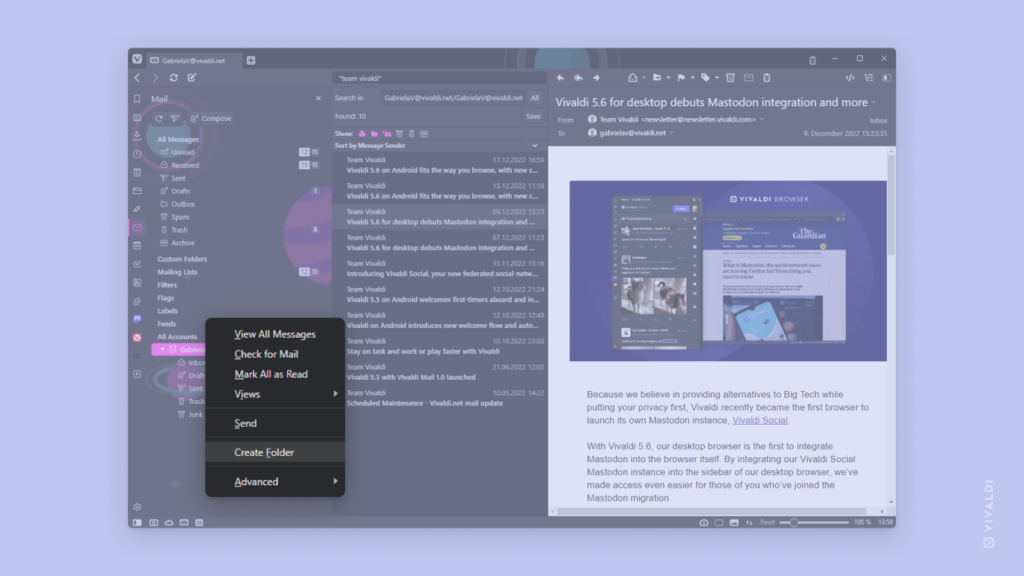Screen dimensions: 1024x576
Task: Click the All search scope button
Action: coord(535,98)
